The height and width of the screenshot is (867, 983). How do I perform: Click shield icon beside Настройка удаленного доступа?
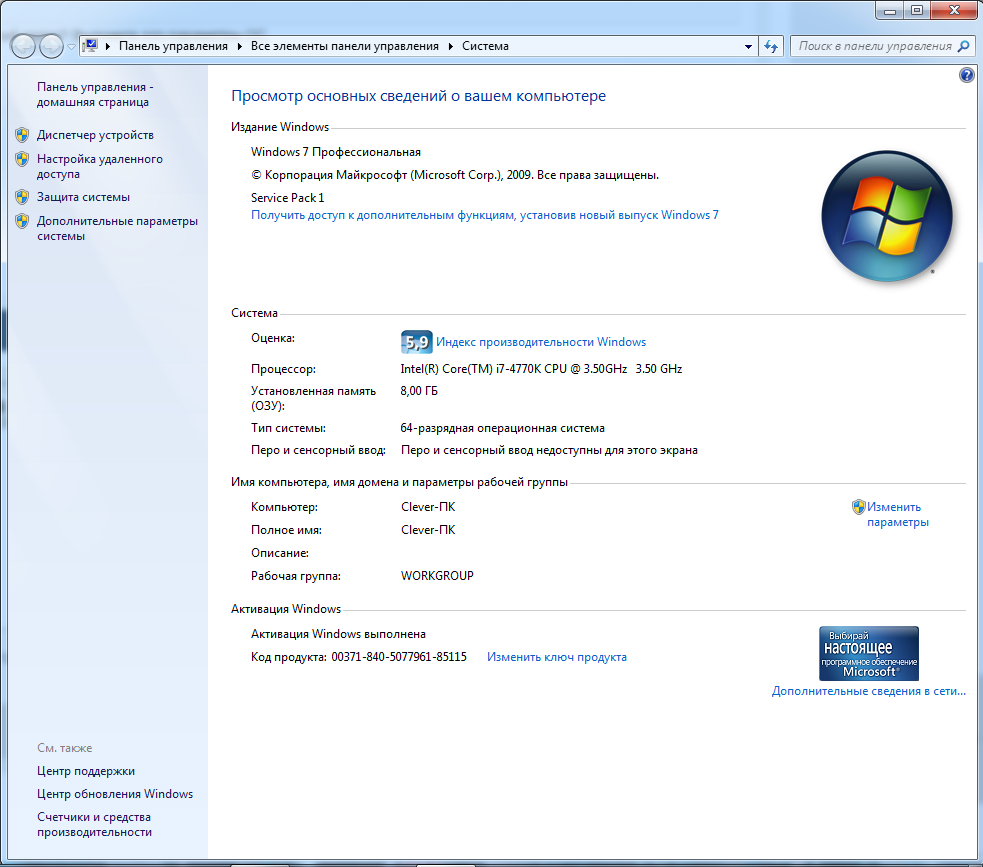coord(22,159)
